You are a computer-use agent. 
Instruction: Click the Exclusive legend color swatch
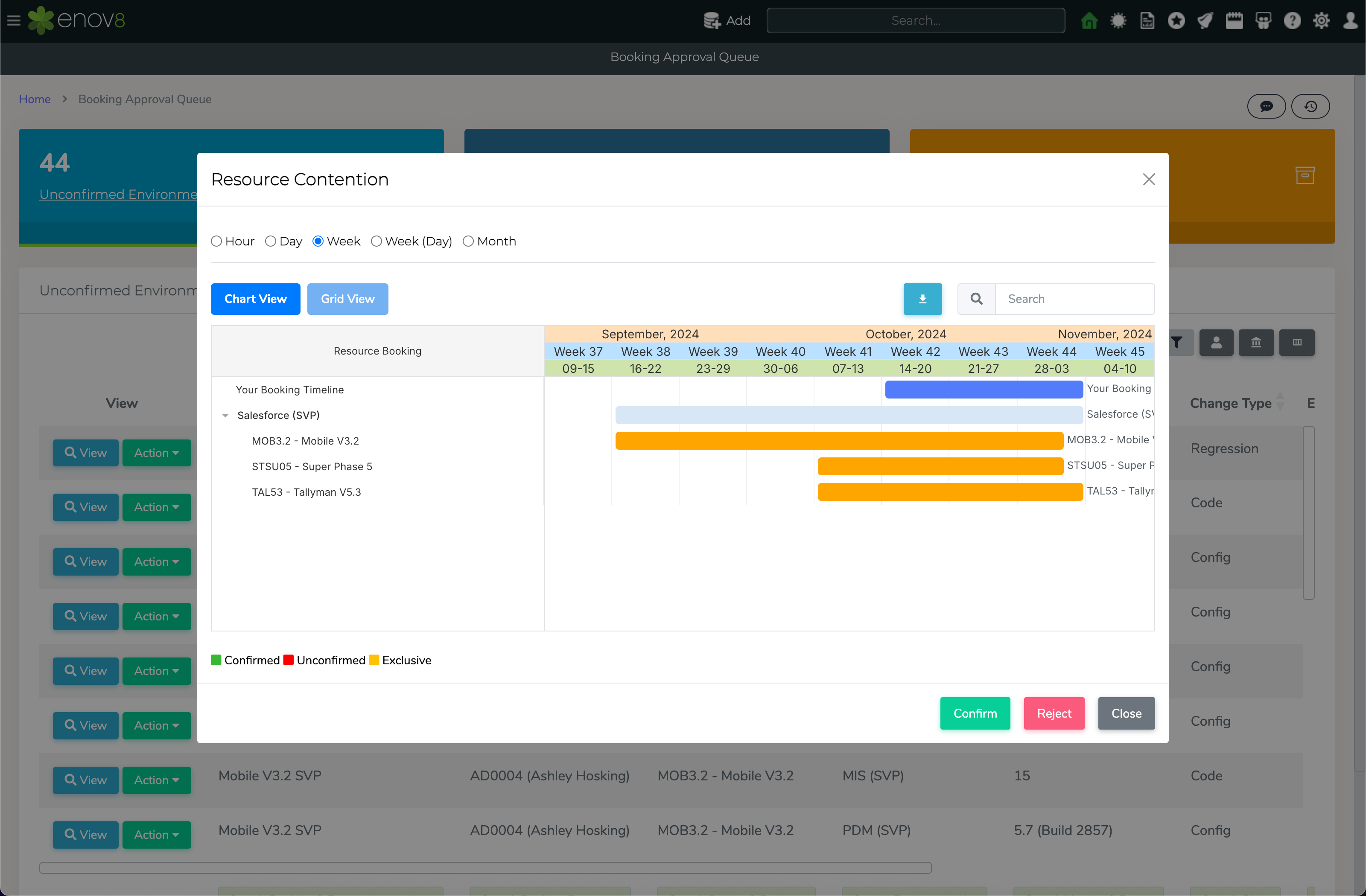[x=374, y=660]
